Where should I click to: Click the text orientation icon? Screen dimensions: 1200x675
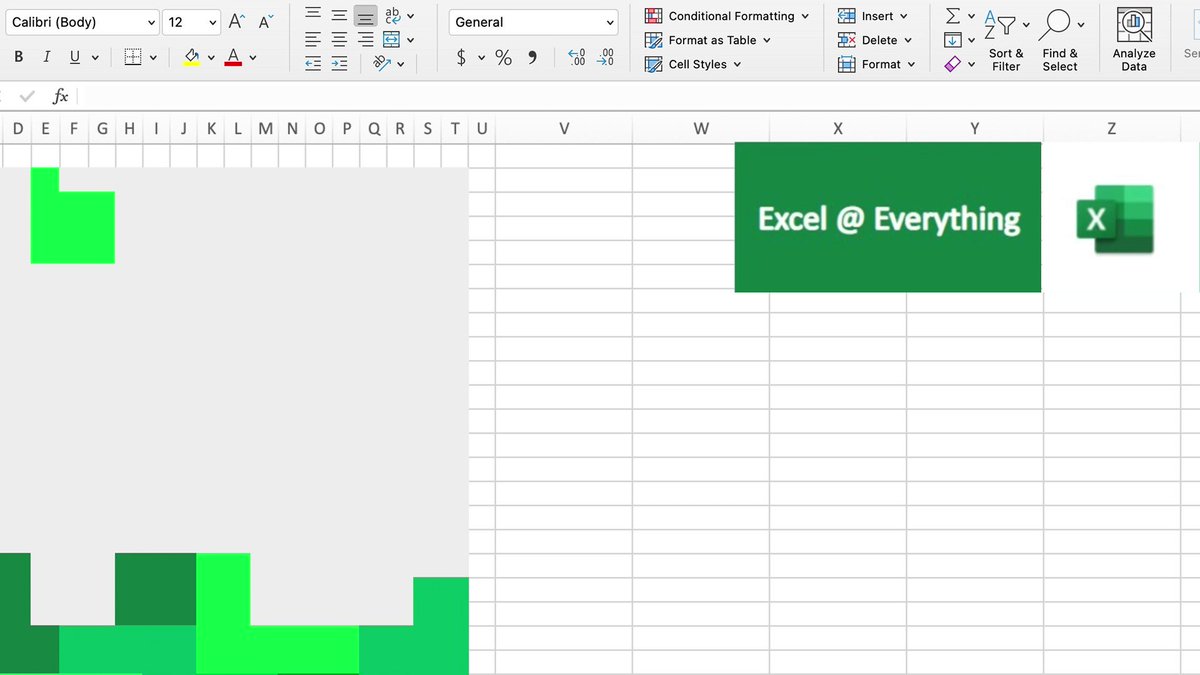382,63
